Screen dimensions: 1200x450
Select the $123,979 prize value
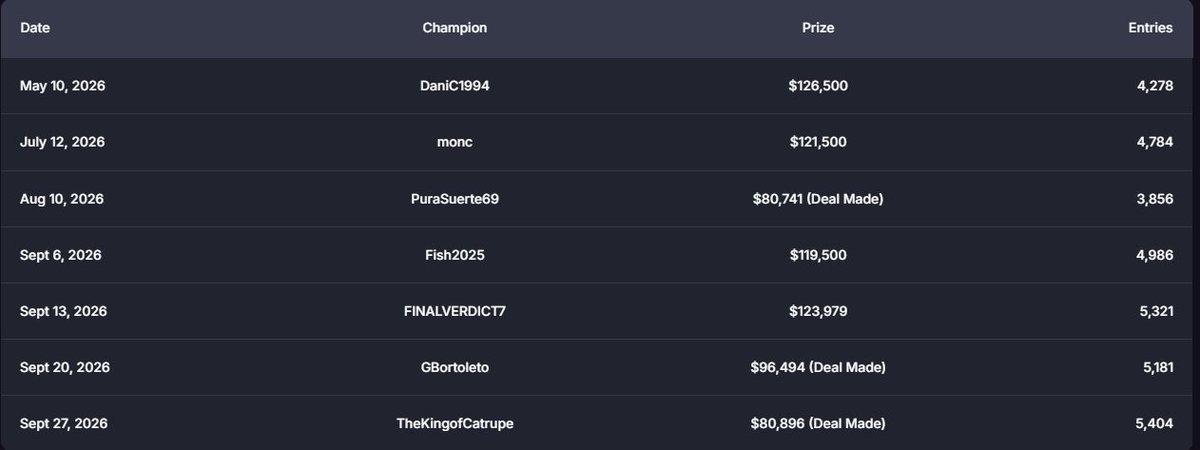coord(818,311)
